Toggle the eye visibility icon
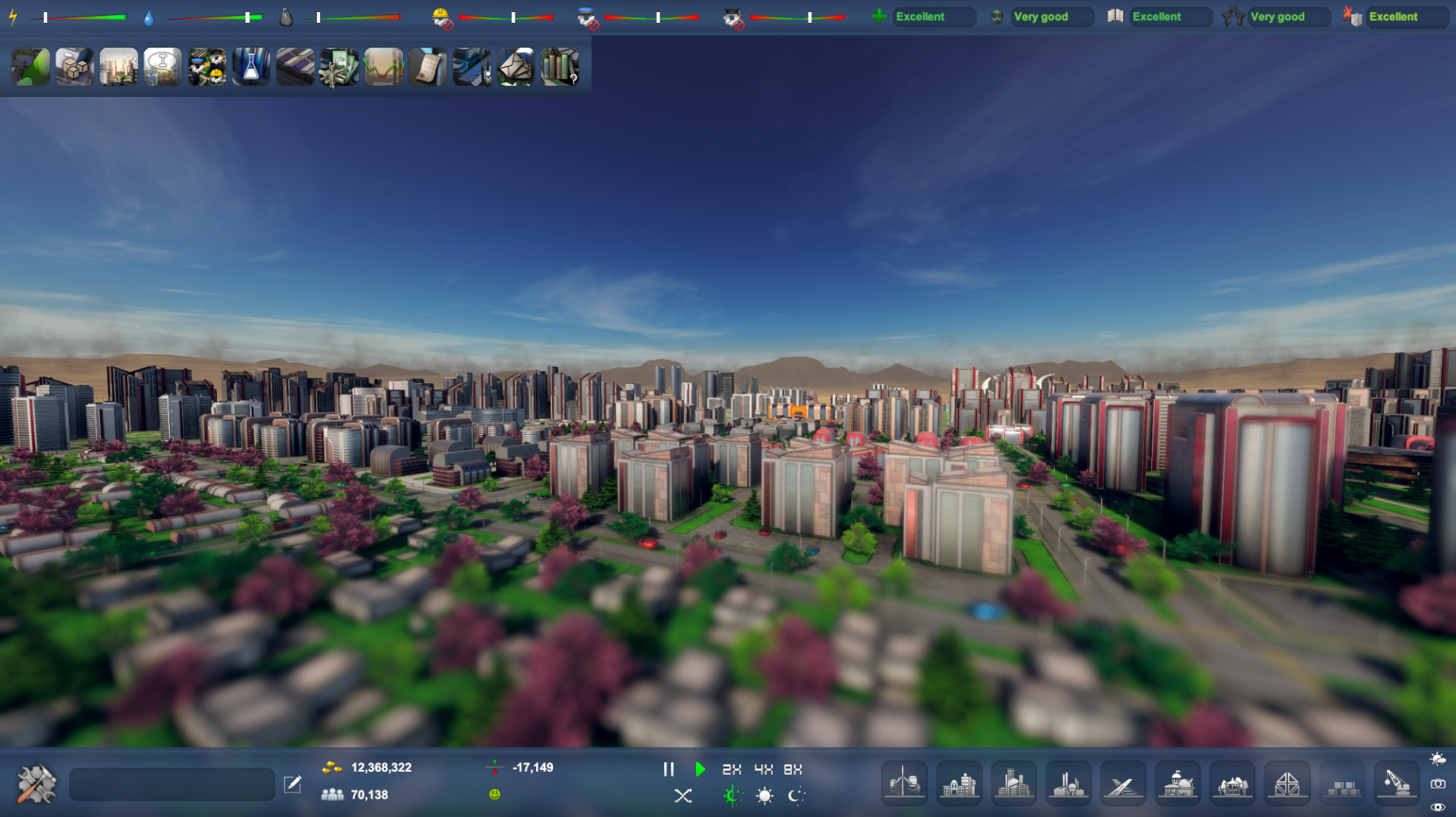 coord(1438,807)
